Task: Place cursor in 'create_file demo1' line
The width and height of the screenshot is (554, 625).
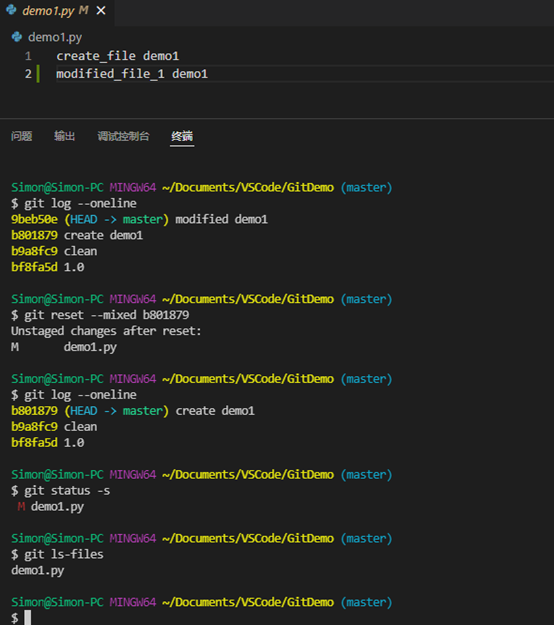Action: coord(118,56)
